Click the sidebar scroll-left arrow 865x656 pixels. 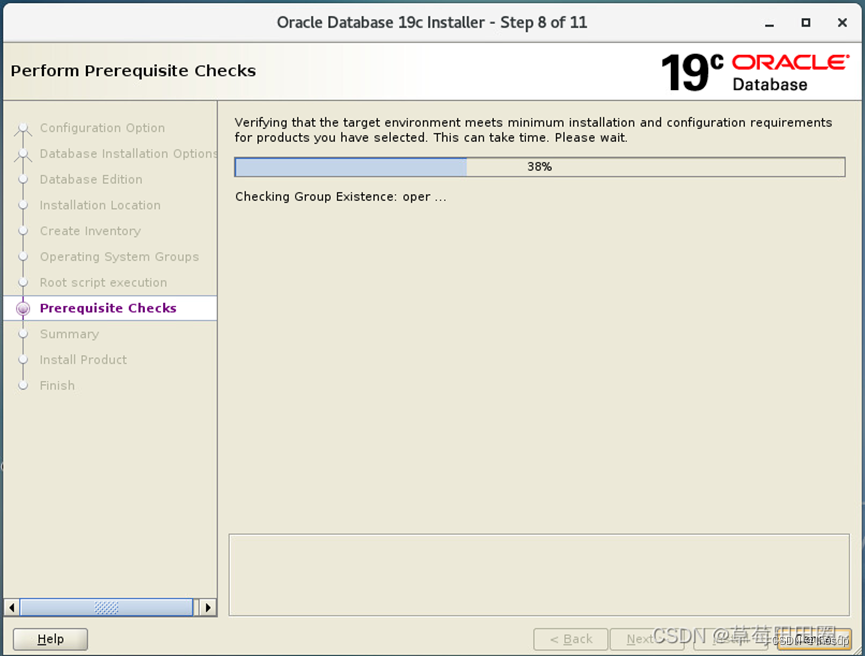(x=12, y=607)
